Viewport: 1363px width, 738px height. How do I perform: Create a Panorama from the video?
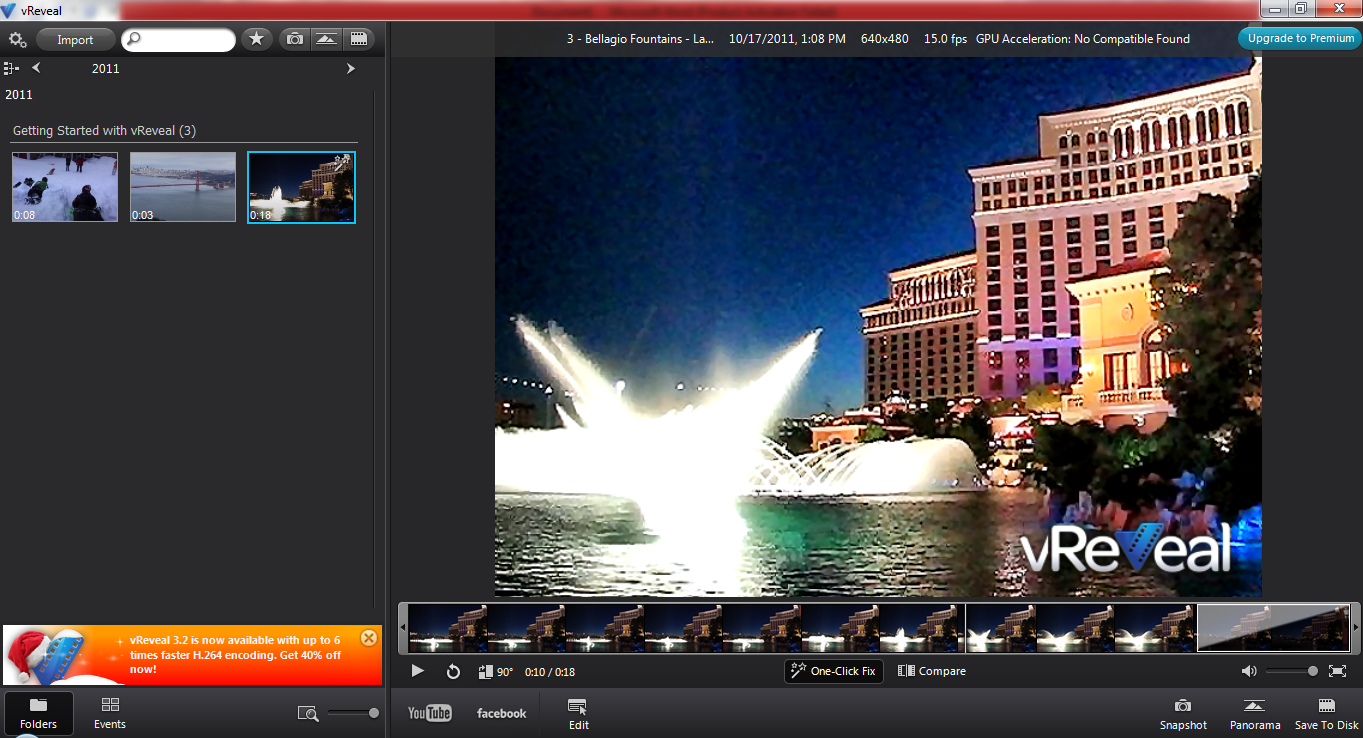pos(1255,714)
